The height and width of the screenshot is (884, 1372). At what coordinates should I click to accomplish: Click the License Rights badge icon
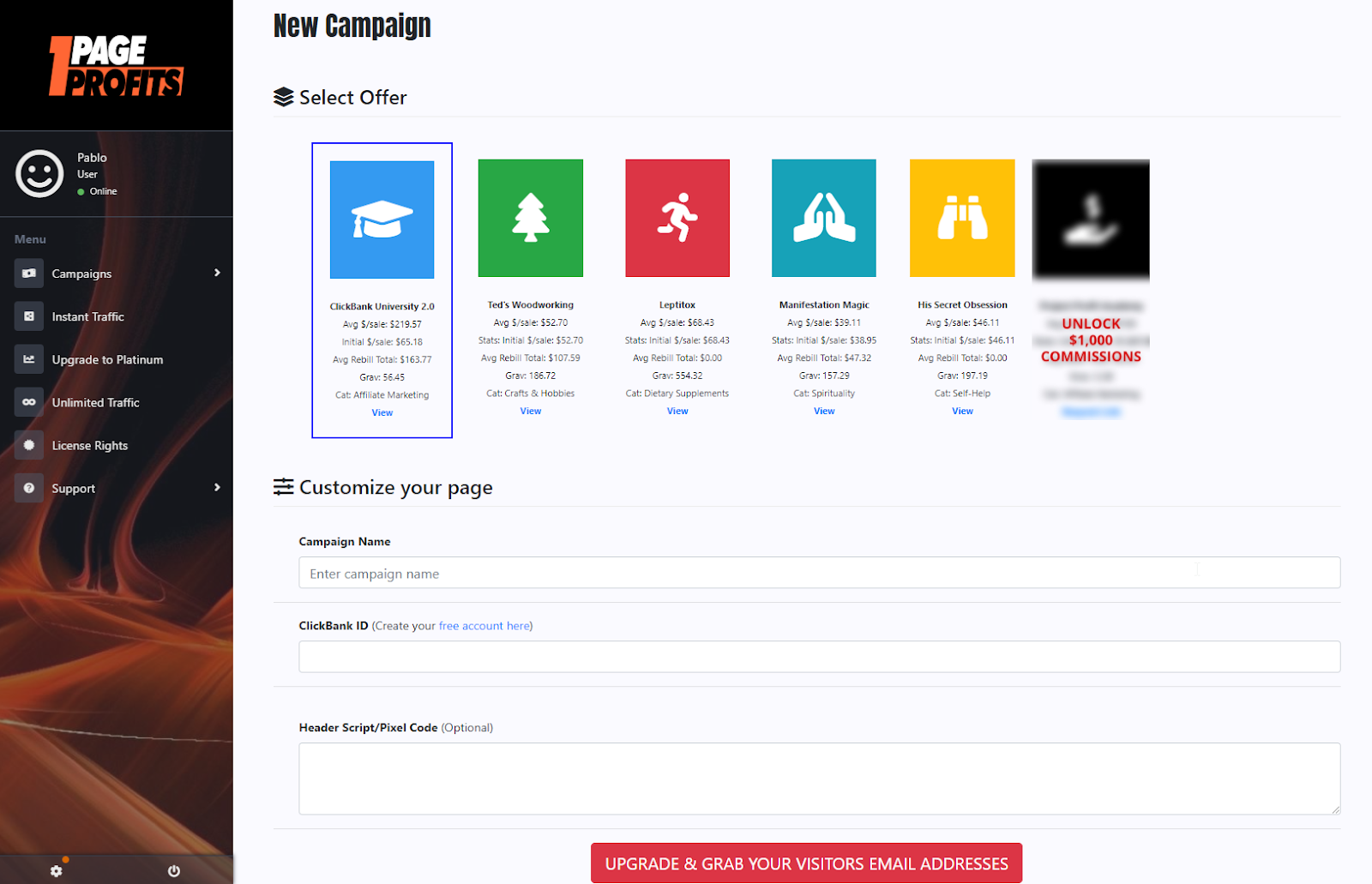click(29, 445)
